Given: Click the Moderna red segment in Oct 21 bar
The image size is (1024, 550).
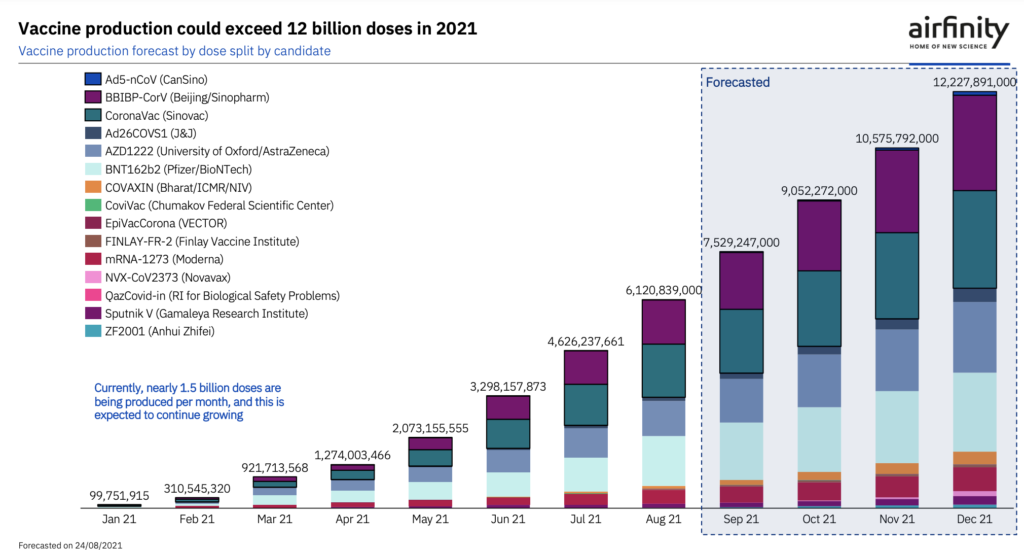Looking at the screenshot, I should (819, 491).
